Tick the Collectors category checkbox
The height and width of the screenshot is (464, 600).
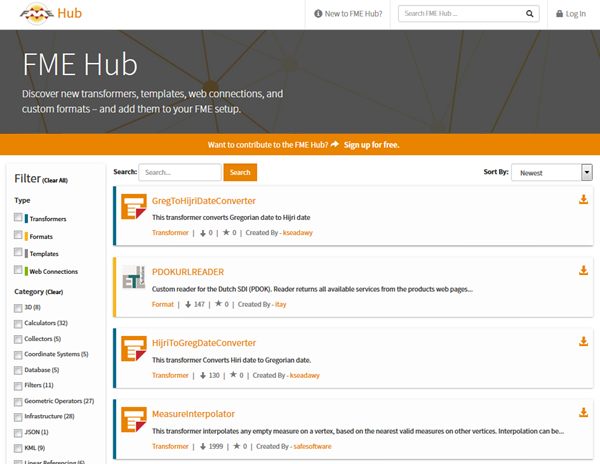pyautogui.click(x=18, y=340)
